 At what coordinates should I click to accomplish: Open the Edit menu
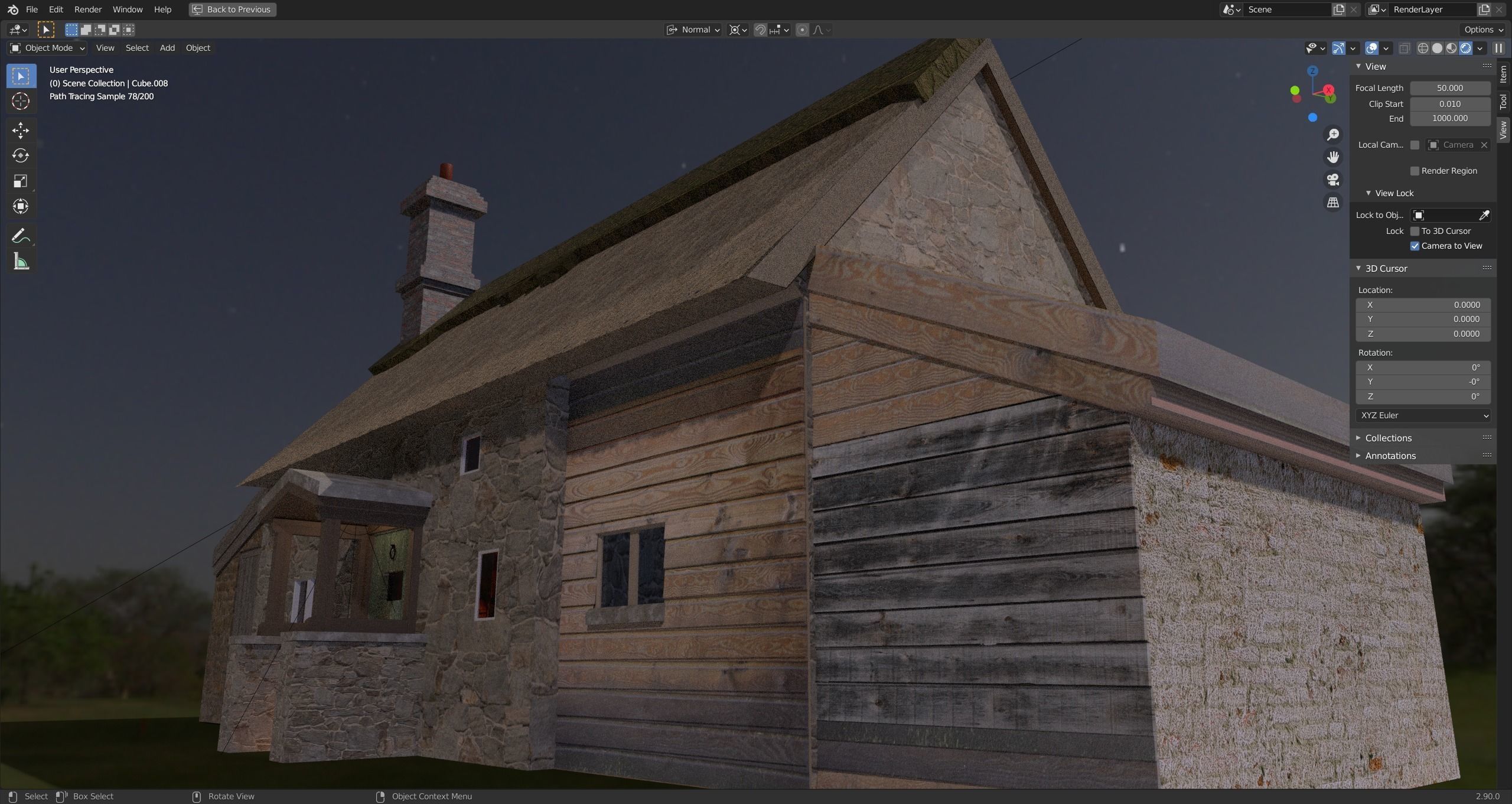[56, 9]
